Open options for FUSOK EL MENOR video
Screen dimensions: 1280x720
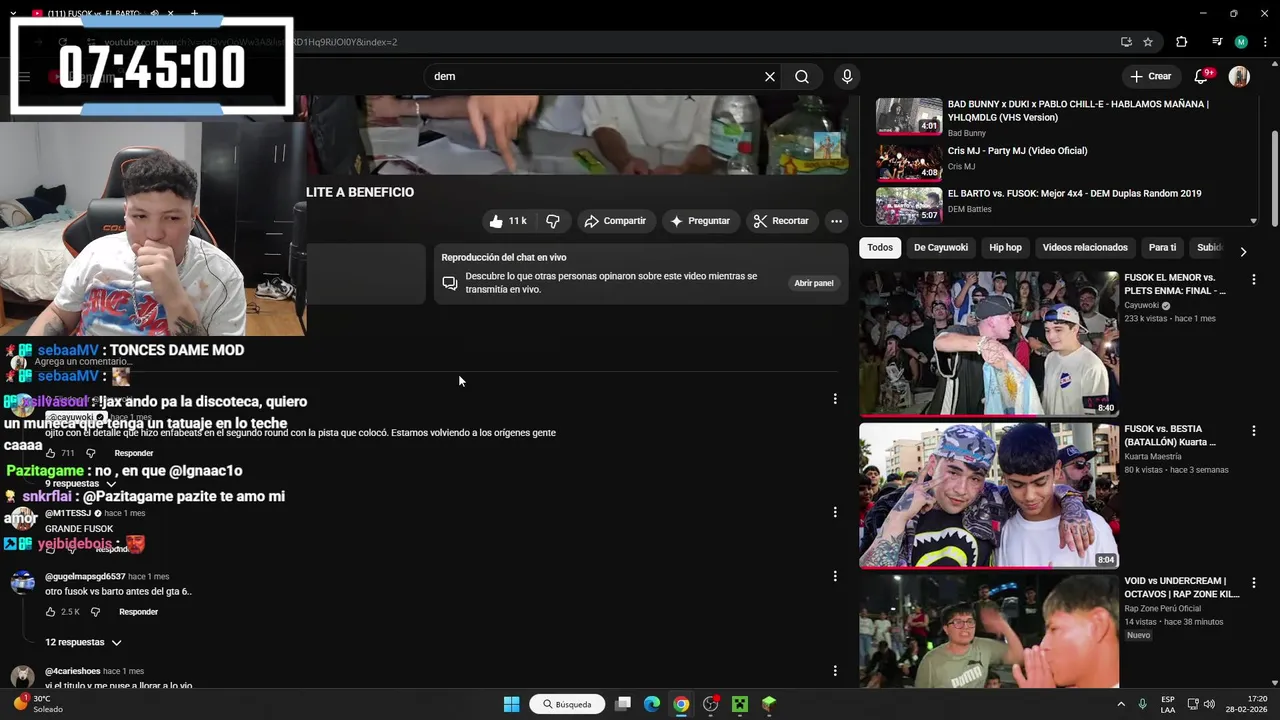(x=1254, y=279)
